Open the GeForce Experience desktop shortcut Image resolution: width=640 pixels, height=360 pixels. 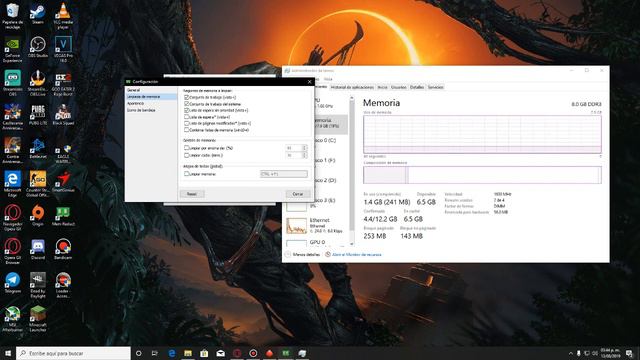[12, 49]
